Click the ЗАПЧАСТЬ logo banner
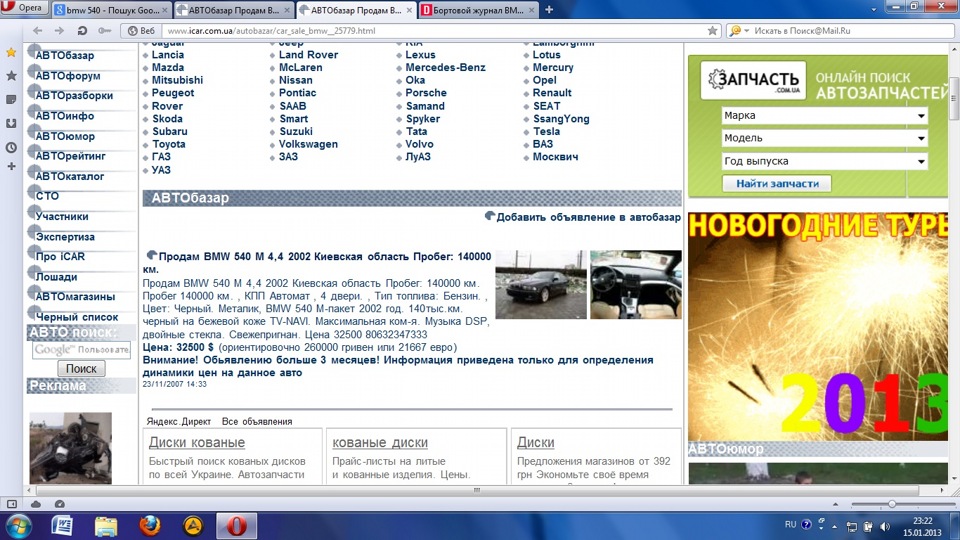This screenshot has height=540, width=960. [x=754, y=80]
